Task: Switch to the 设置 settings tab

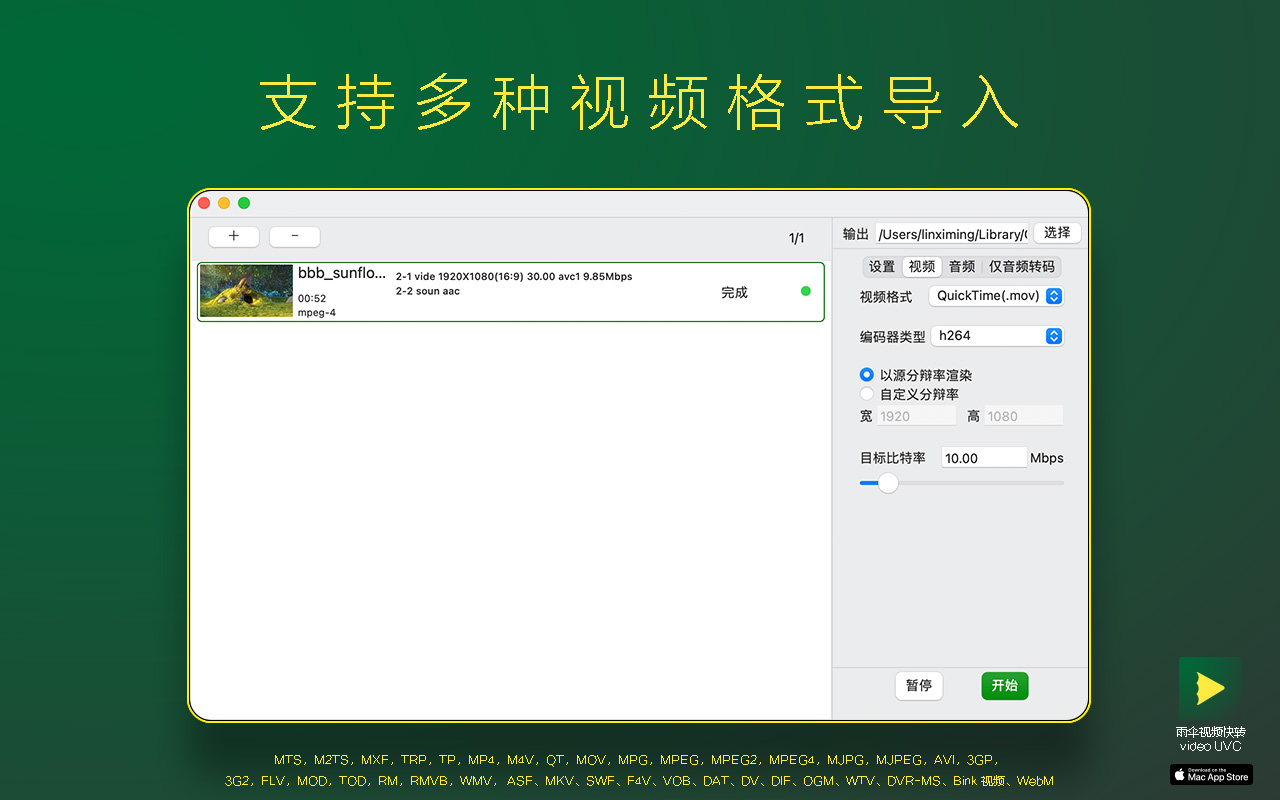Action: tap(882, 267)
